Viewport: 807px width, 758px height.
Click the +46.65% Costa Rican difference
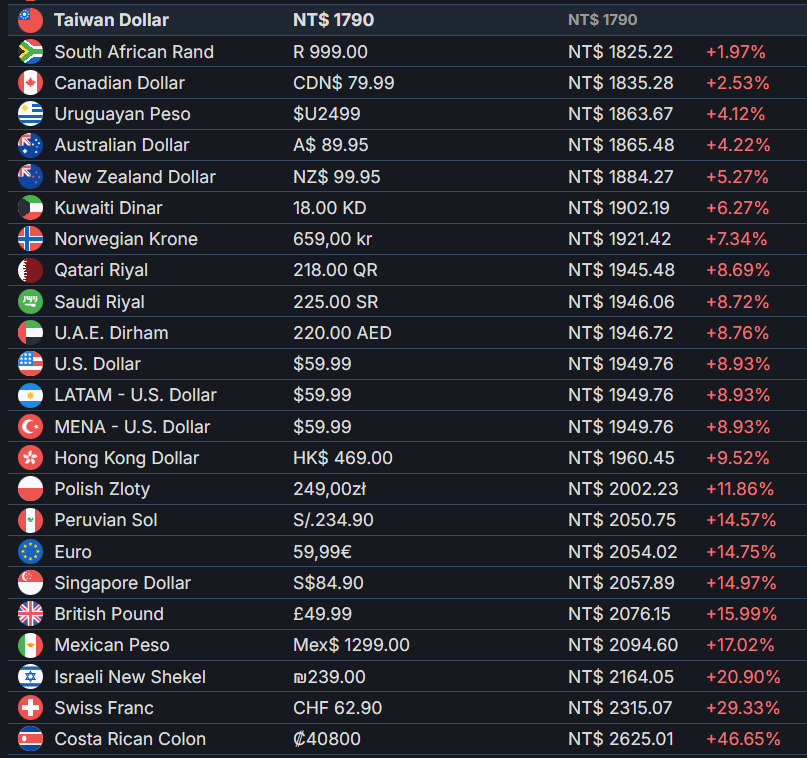coord(743,739)
